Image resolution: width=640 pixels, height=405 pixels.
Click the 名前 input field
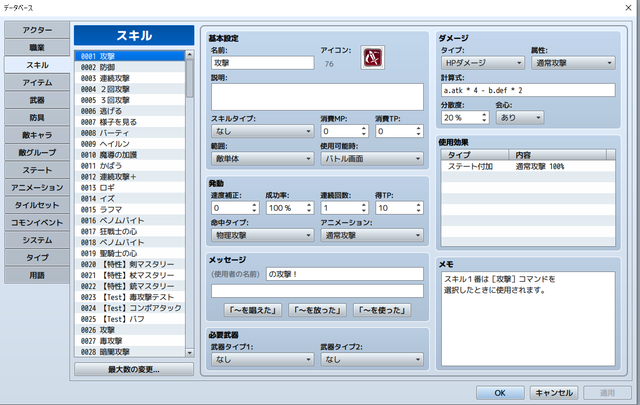point(262,63)
